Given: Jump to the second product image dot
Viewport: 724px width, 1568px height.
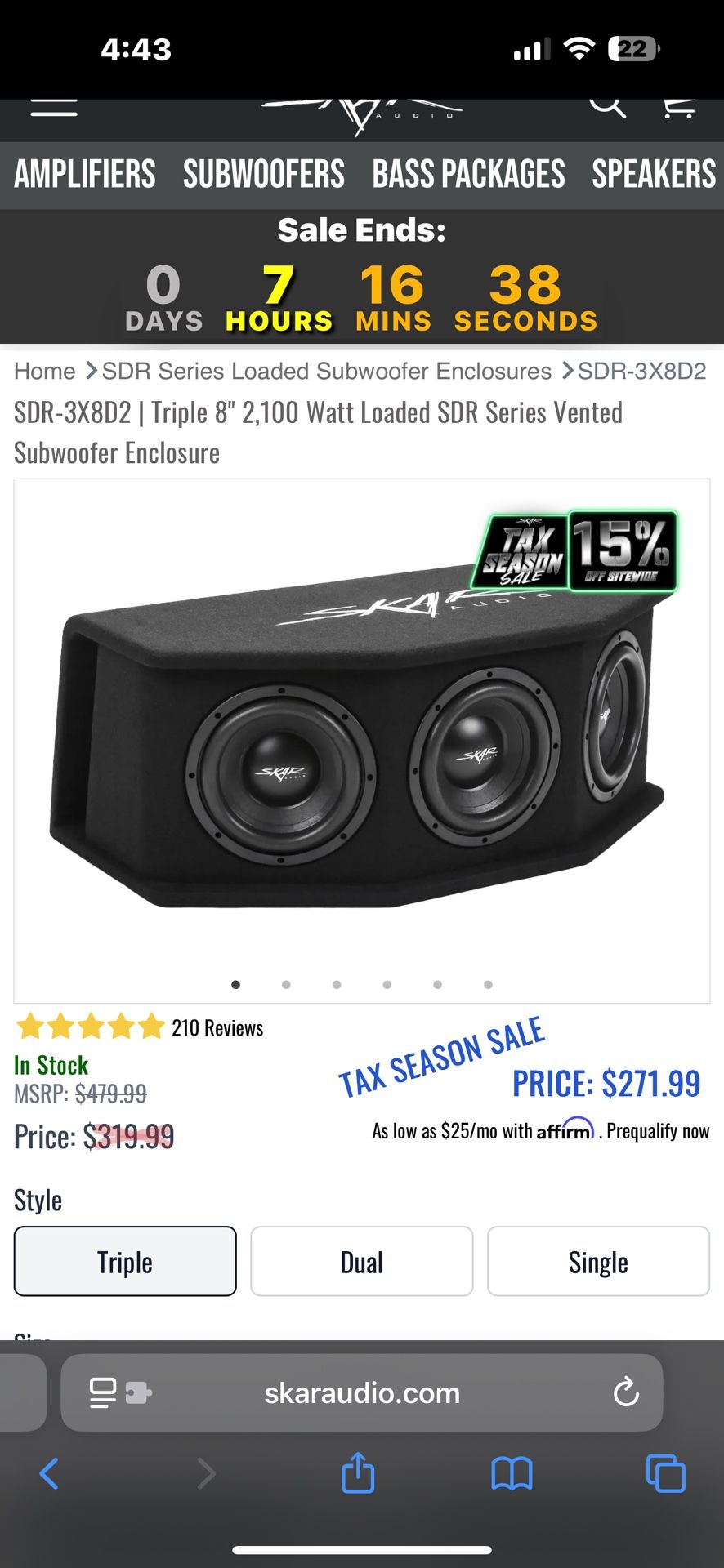Looking at the screenshot, I should (286, 984).
